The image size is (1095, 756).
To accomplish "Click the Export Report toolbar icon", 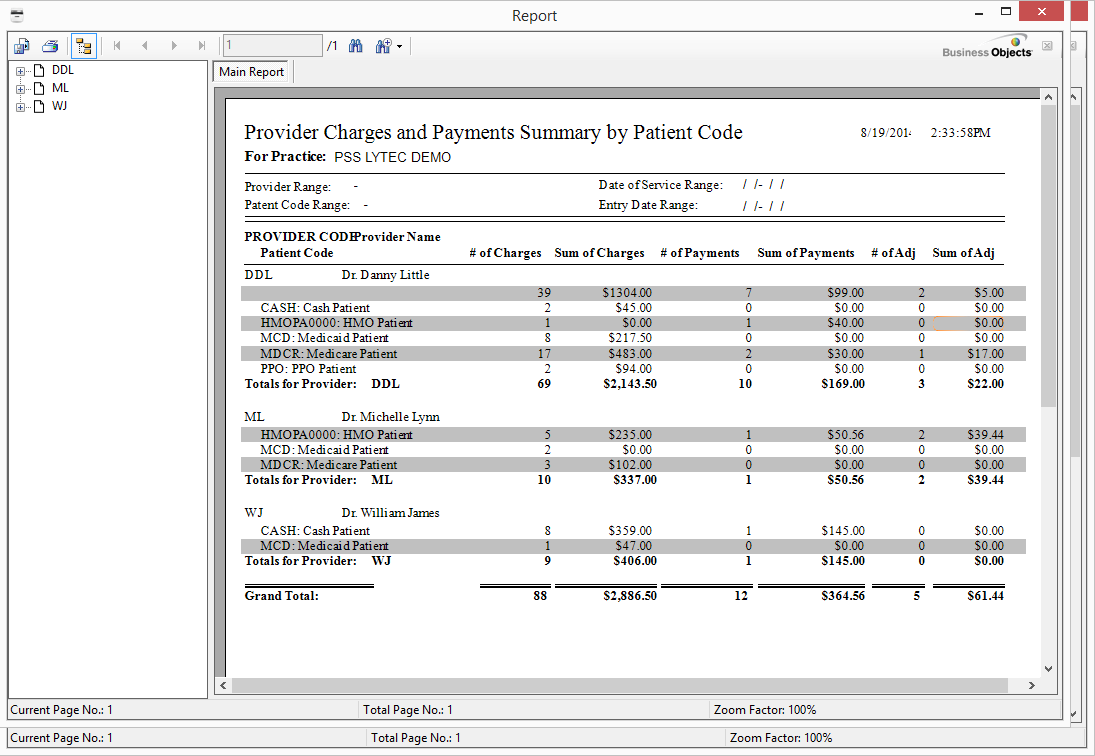I will 22,46.
